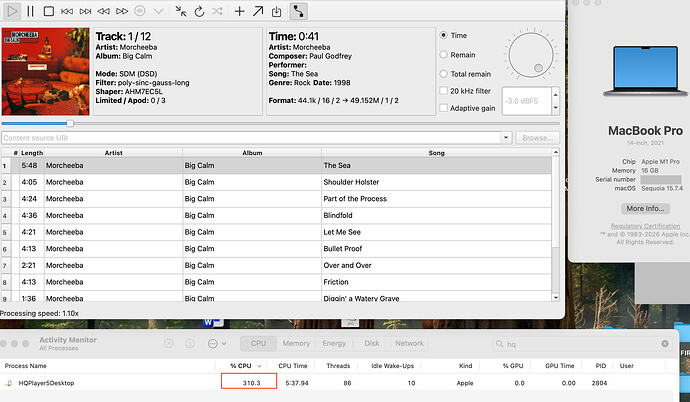Select the HQPlayer5Desktop process row

tap(337, 383)
